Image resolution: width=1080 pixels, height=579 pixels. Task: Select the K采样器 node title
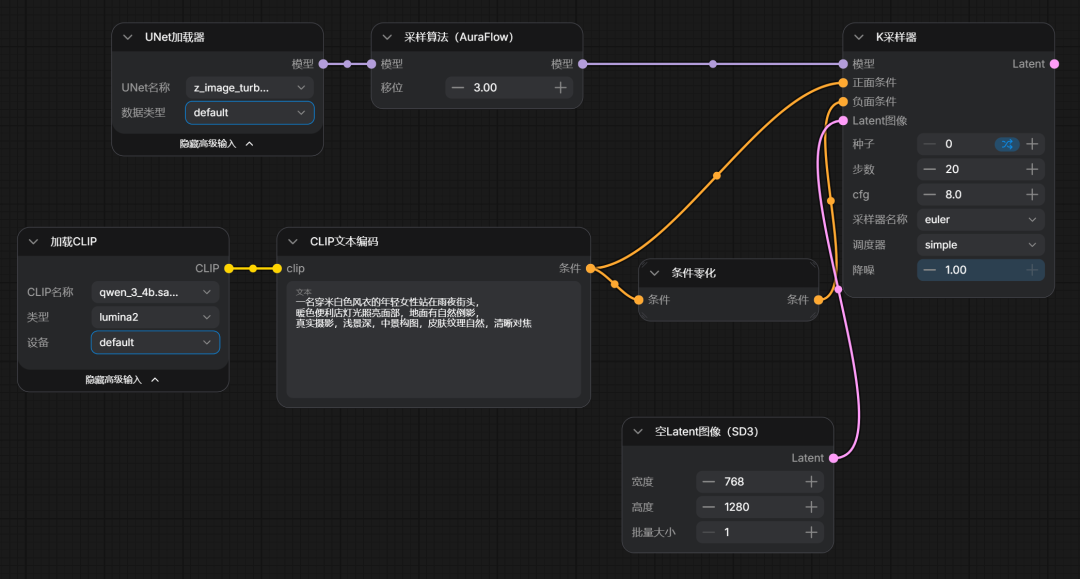pyautogui.click(x=896, y=37)
